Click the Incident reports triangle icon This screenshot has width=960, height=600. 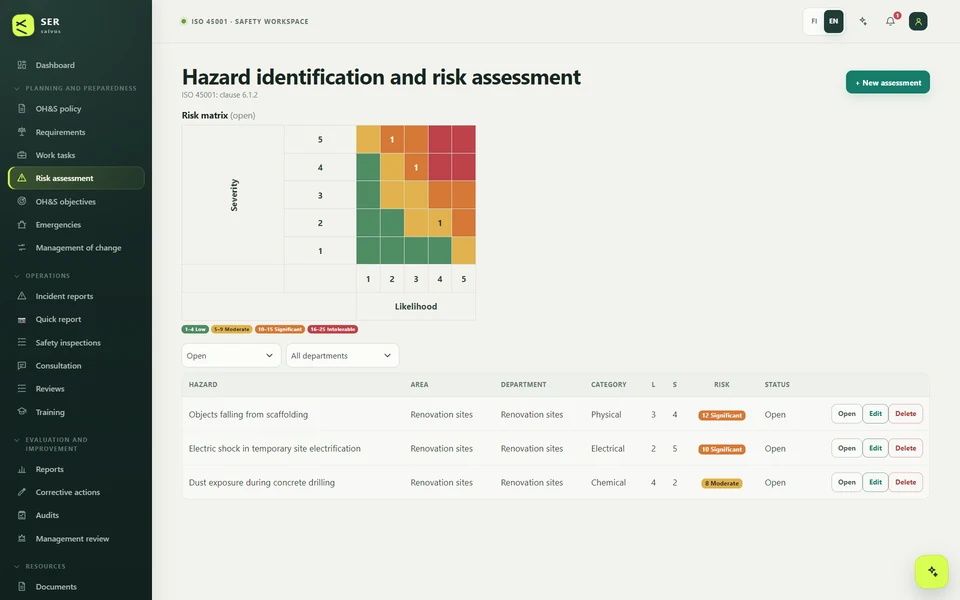(x=22, y=296)
